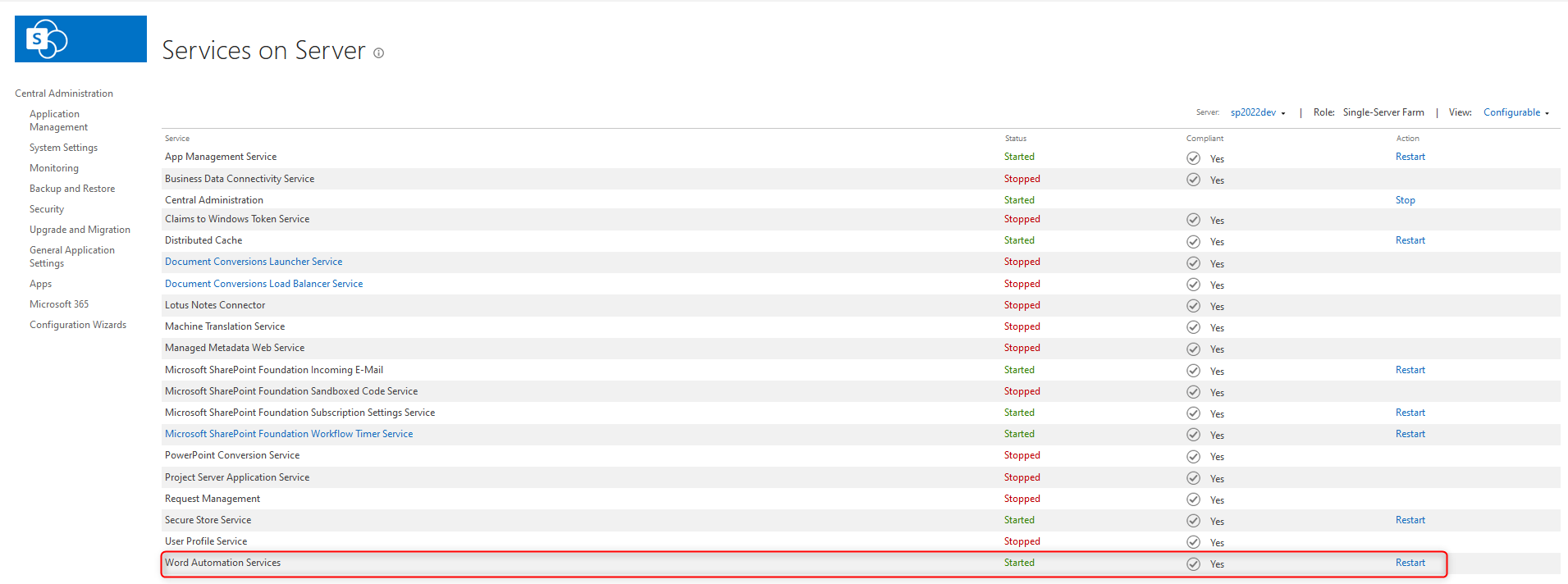Viewport: 1568px width, 584px height.
Task: Click the Single-Server Farm role text
Action: 1383,112
